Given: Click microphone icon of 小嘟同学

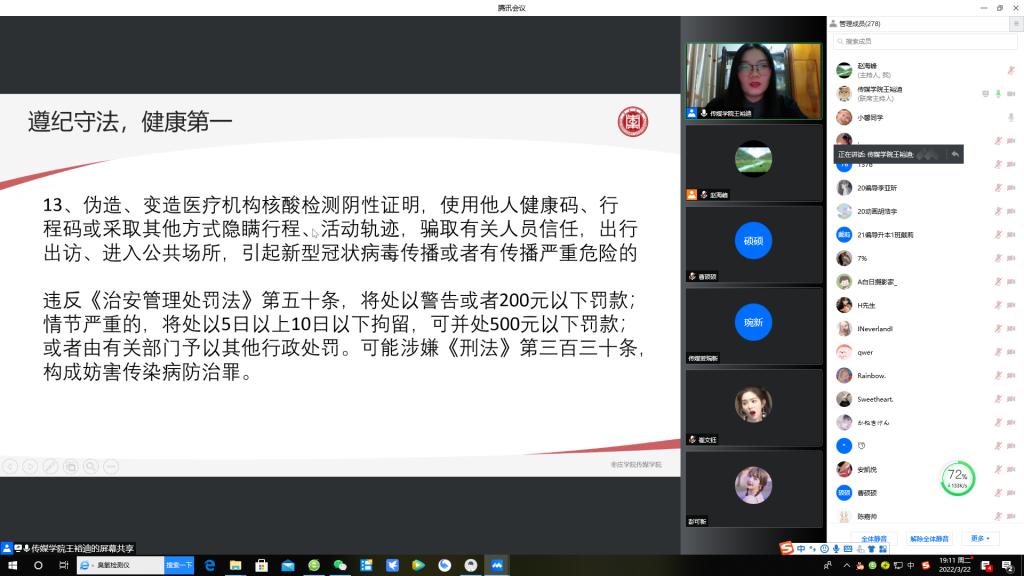Looking at the screenshot, I should (x=1011, y=118).
